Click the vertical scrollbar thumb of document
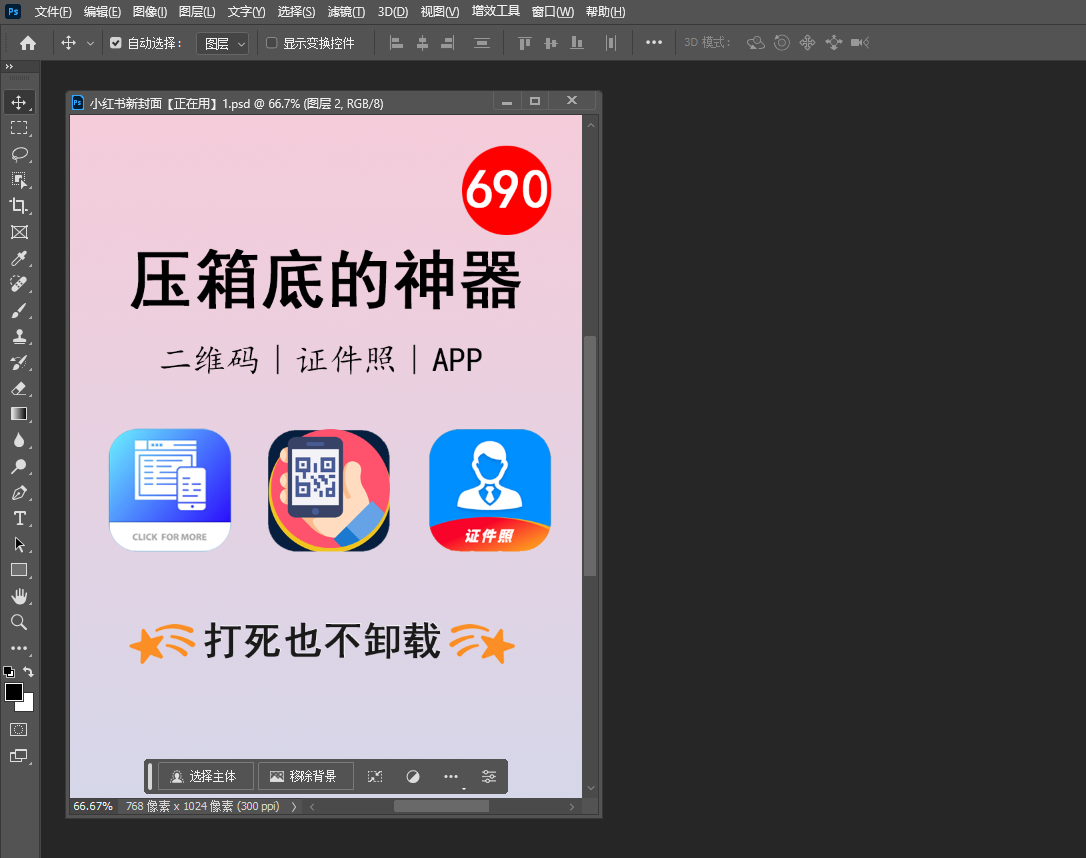1086x858 pixels. pyautogui.click(x=590, y=456)
